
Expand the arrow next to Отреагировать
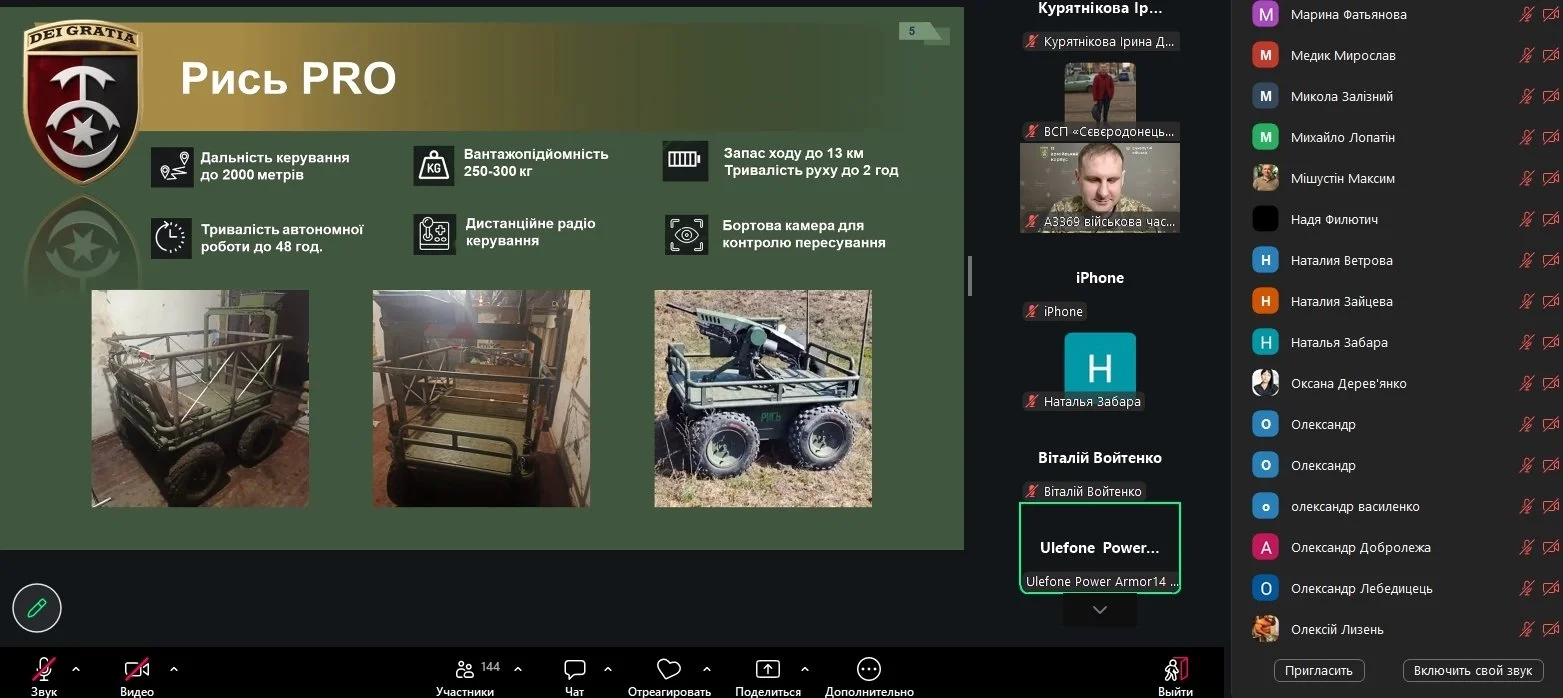click(707, 669)
